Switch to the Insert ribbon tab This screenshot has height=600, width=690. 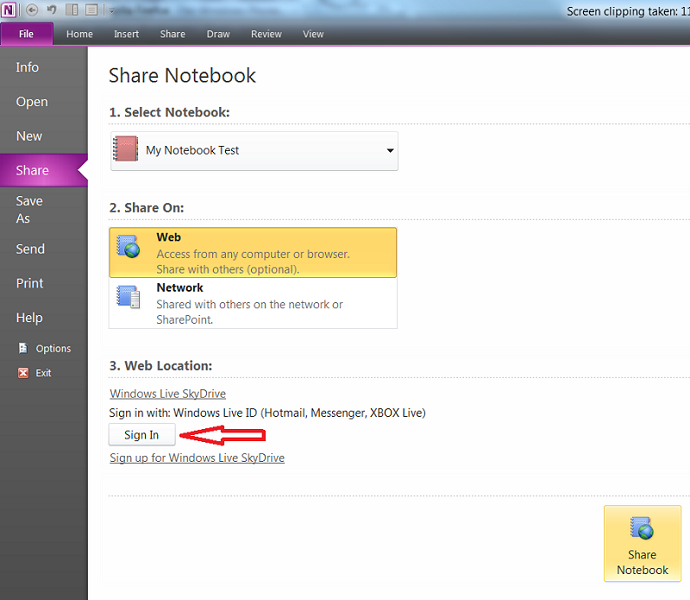126,34
